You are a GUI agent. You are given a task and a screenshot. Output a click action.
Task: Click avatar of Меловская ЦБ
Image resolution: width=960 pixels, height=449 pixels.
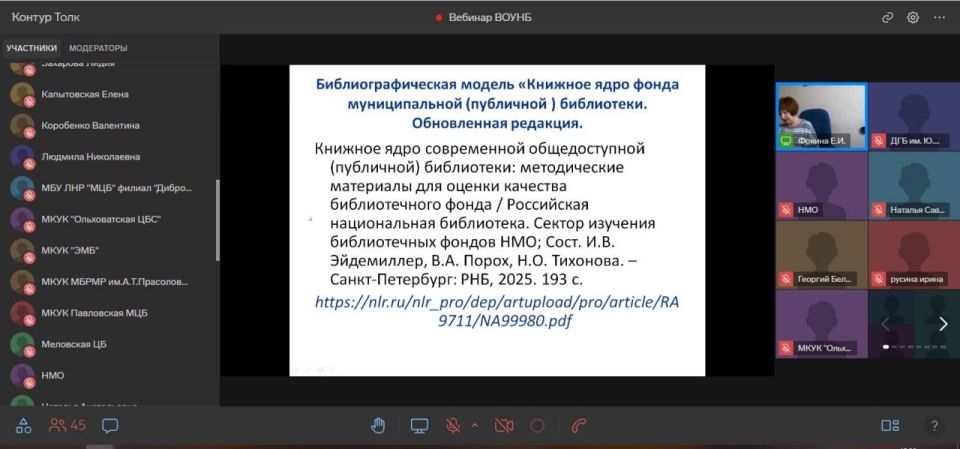22,344
